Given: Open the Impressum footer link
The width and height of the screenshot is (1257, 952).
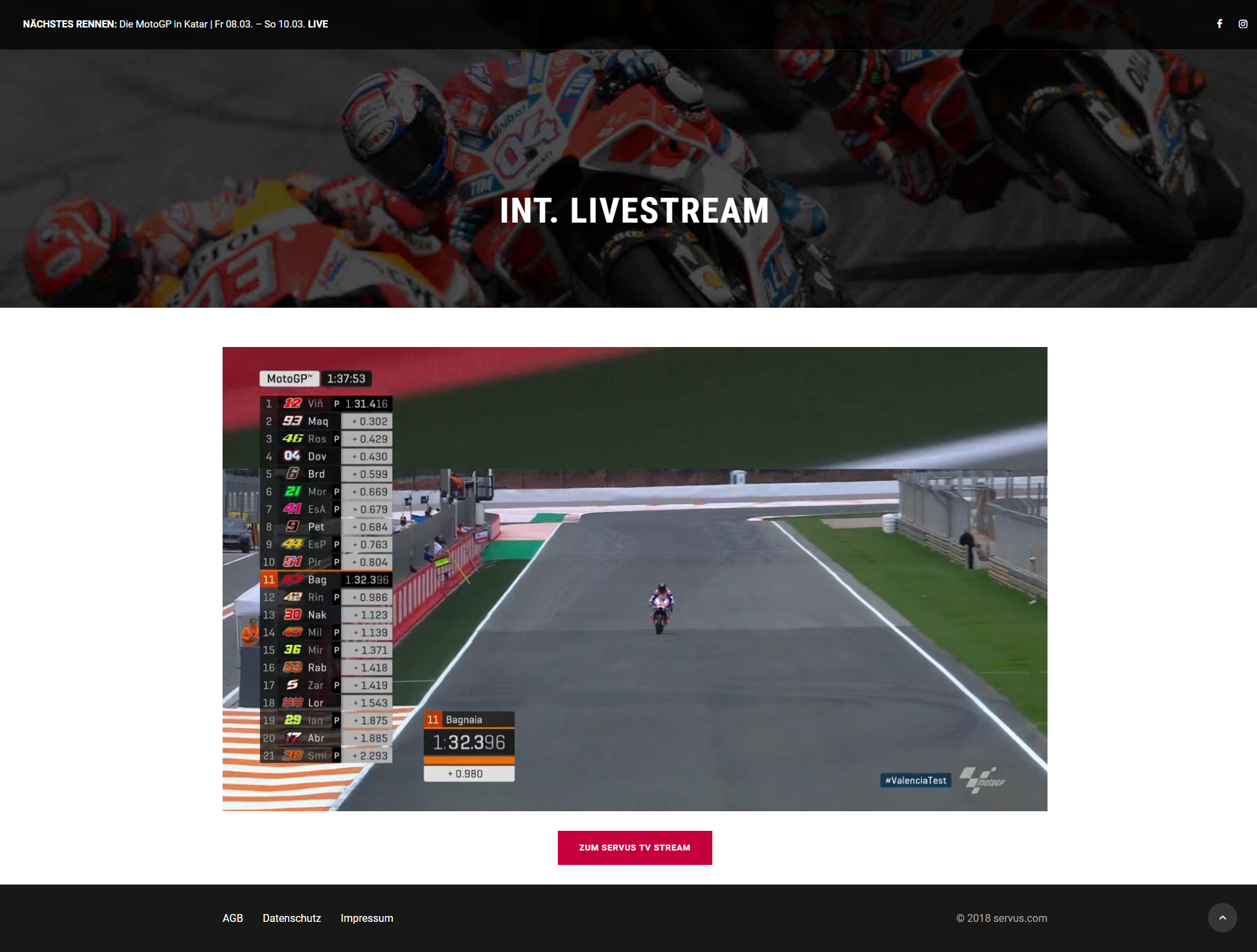Looking at the screenshot, I should coord(367,918).
